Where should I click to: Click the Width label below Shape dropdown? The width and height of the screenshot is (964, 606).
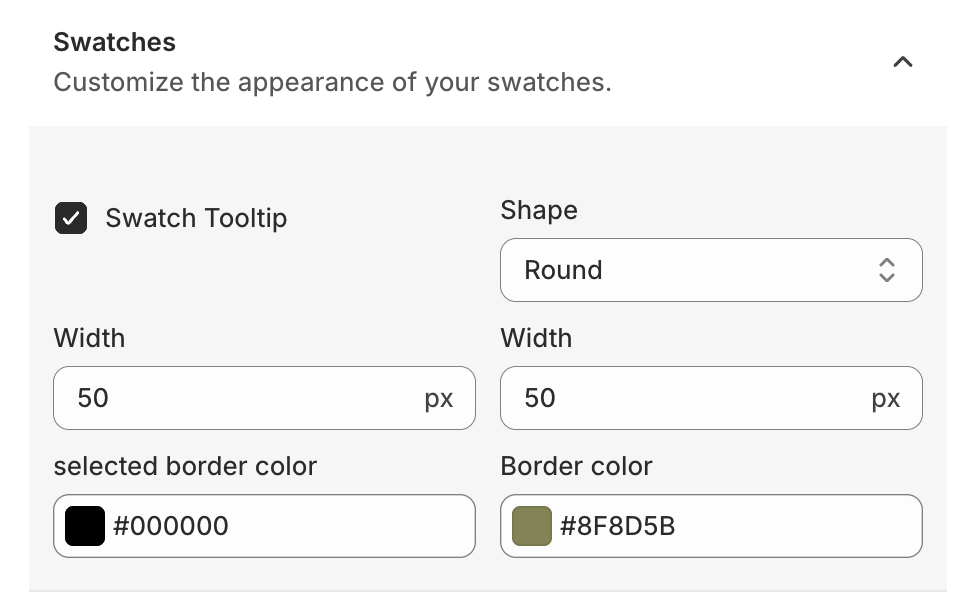point(536,338)
